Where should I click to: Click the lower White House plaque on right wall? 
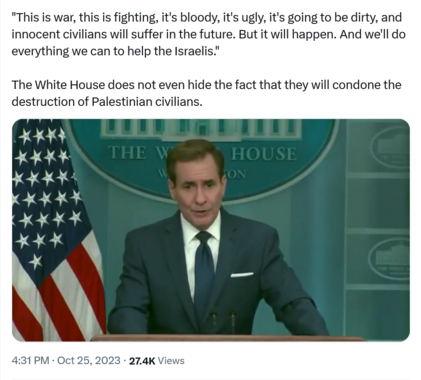(389, 259)
